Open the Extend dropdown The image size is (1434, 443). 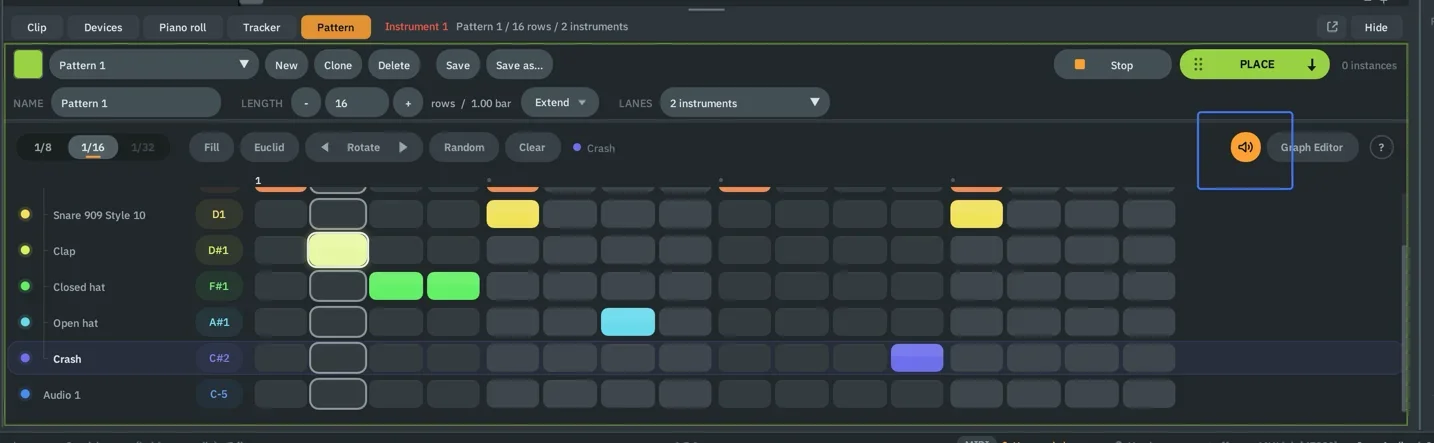[560, 102]
